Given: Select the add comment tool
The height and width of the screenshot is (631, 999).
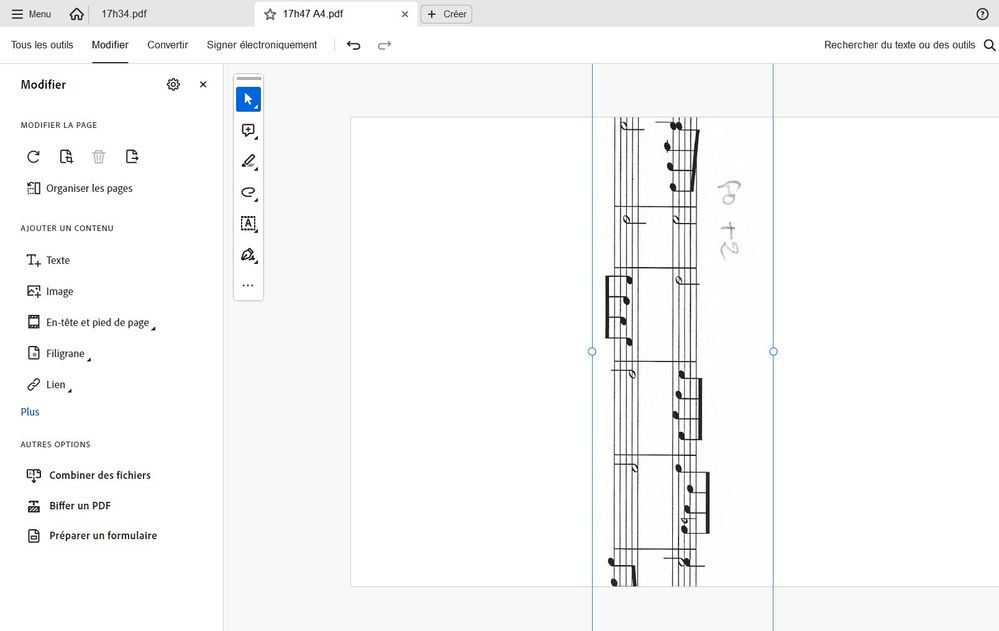Looking at the screenshot, I should tap(248, 131).
